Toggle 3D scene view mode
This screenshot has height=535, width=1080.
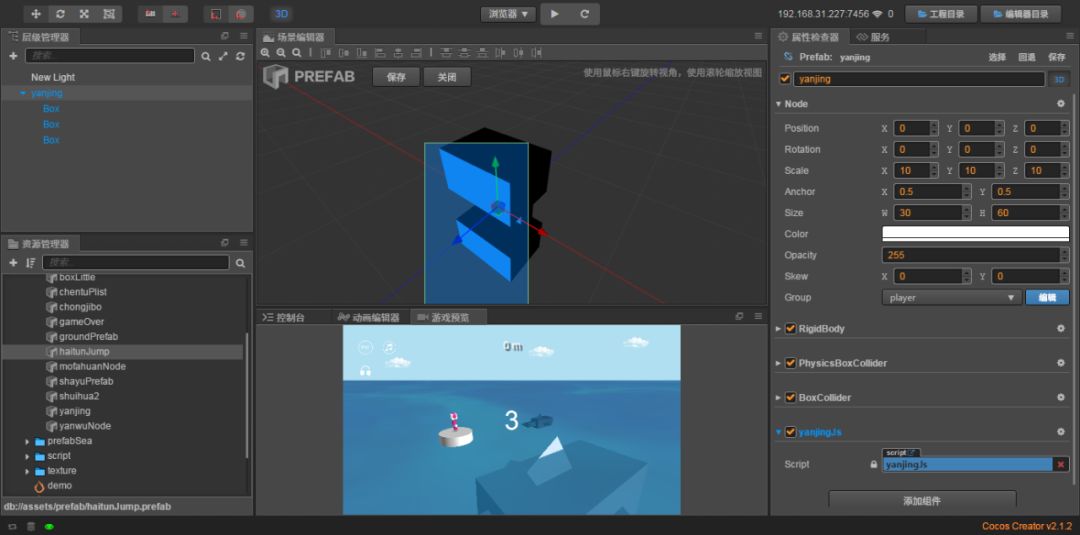[281, 14]
